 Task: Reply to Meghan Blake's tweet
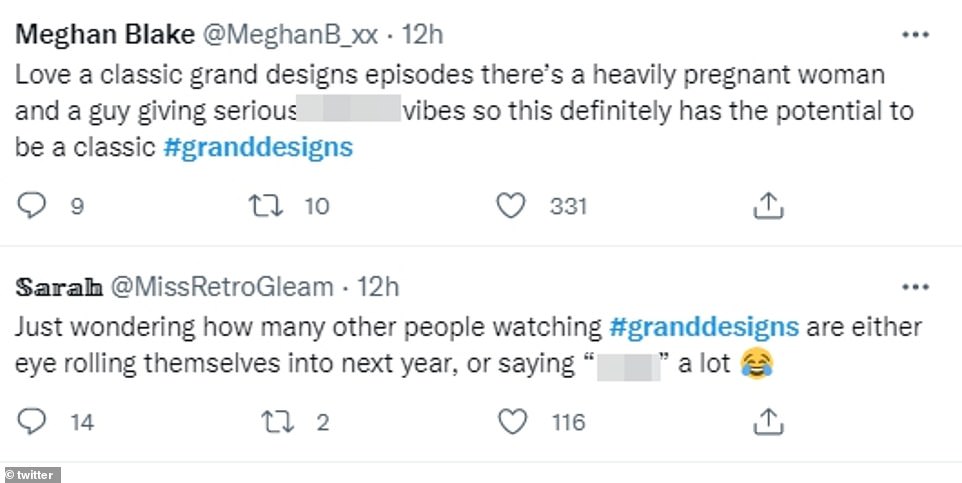click(x=34, y=206)
